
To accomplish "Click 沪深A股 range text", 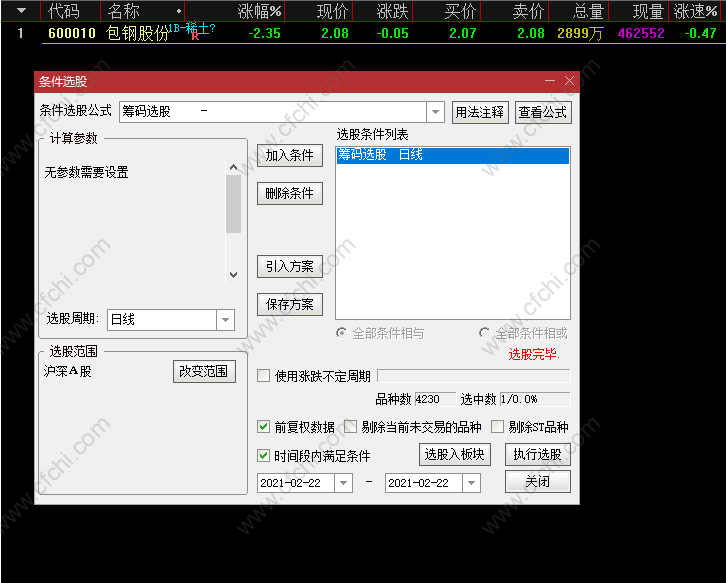I will click(68, 371).
